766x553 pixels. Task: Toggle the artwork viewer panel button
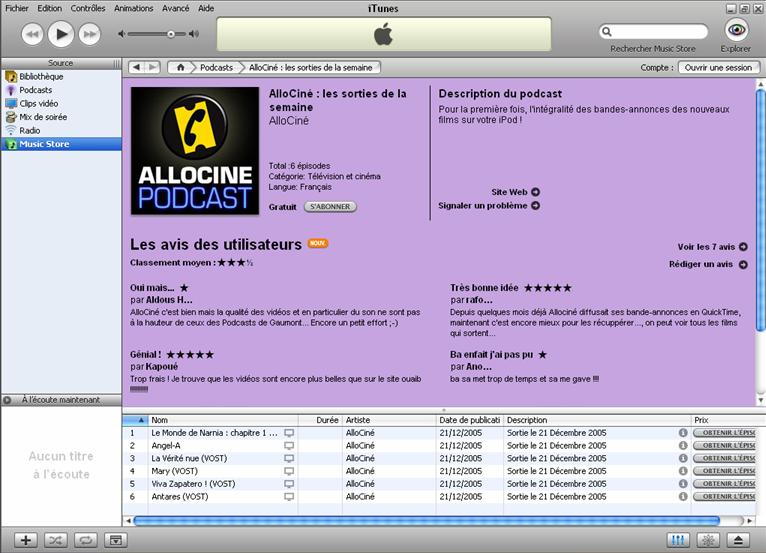click(116, 540)
